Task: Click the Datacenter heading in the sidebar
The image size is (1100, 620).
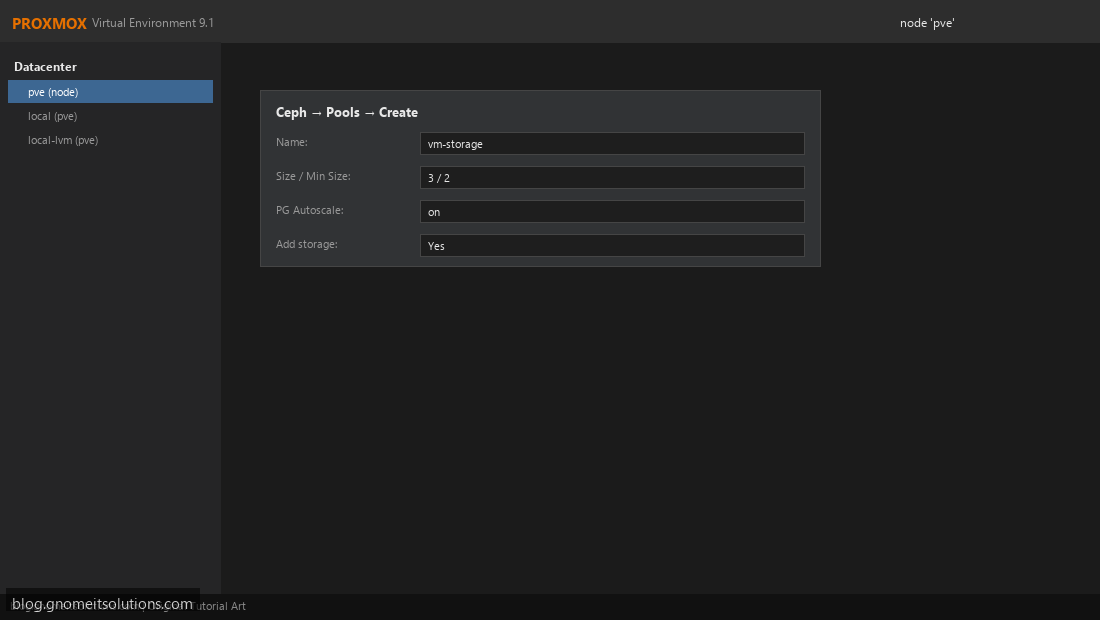Action: [x=46, y=67]
